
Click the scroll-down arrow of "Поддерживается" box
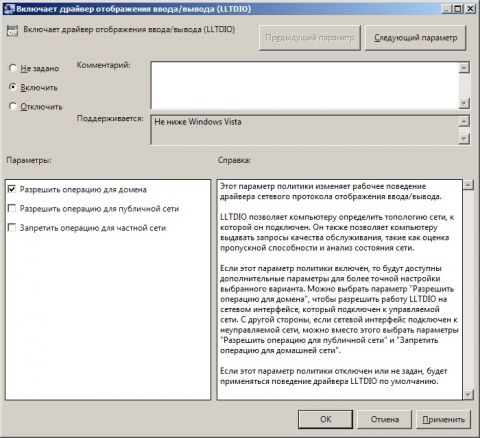click(x=464, y=139)
